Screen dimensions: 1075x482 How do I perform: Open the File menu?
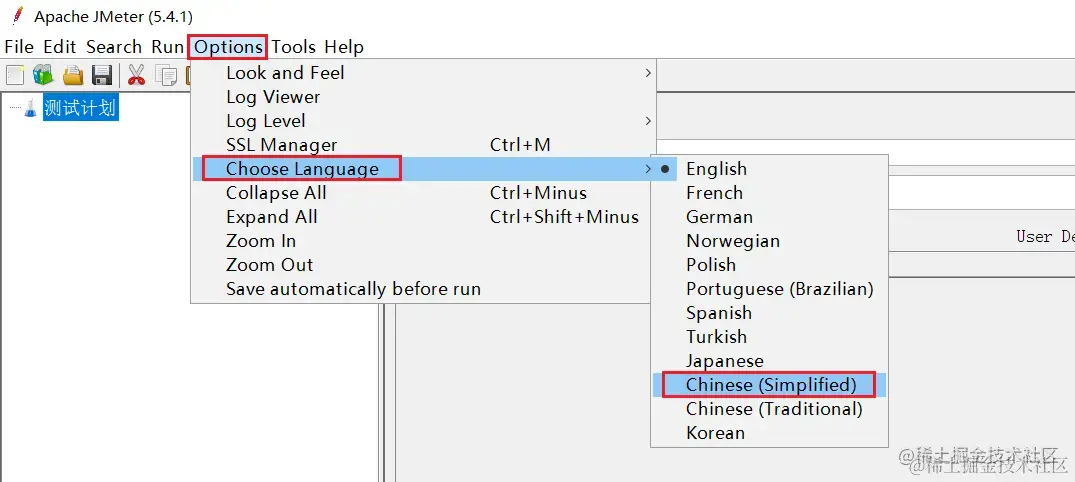[x=19, y=47]
